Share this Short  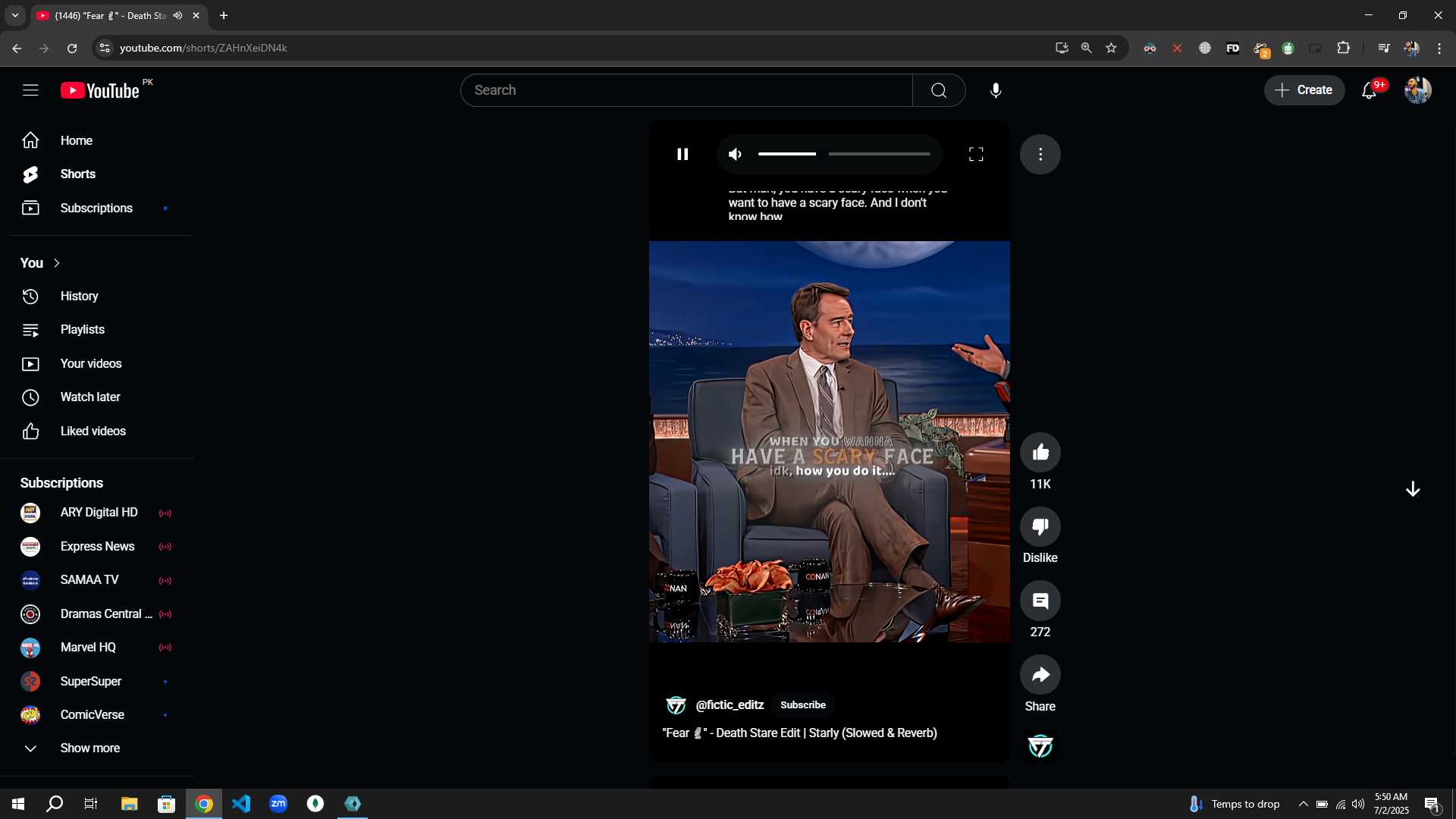click(1040, 675)
